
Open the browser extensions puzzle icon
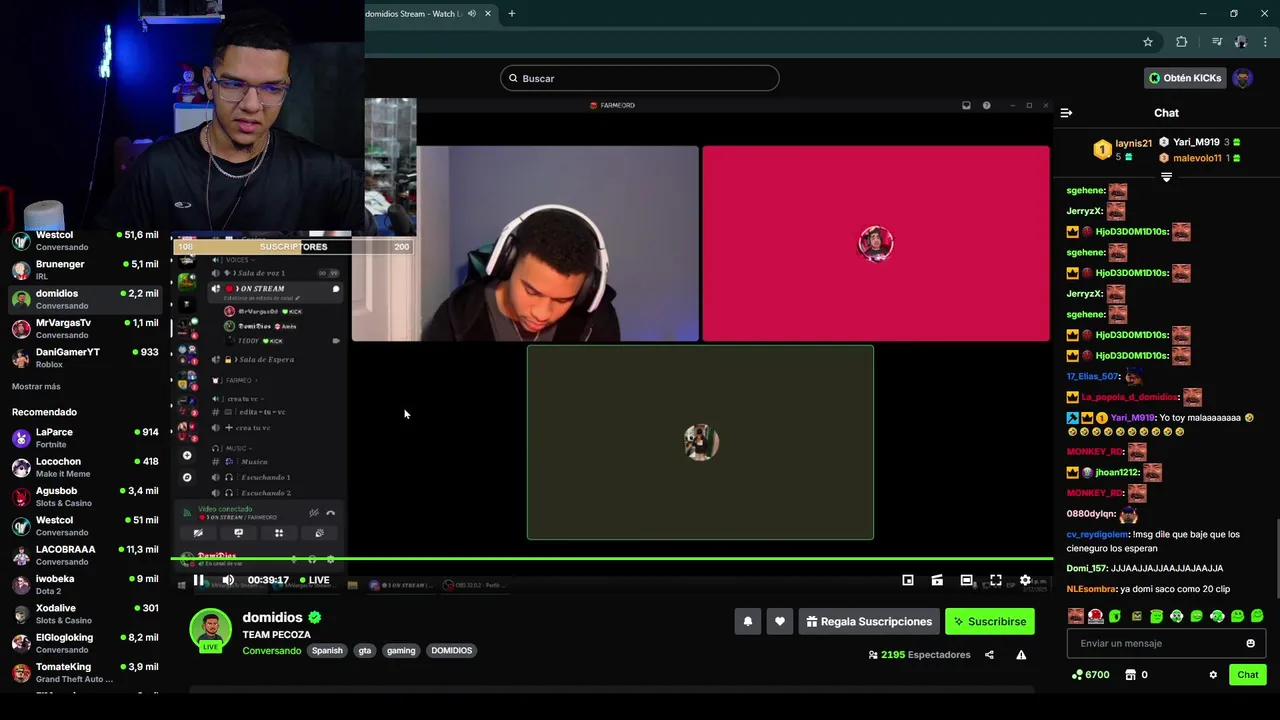[x=1182, y=42]
